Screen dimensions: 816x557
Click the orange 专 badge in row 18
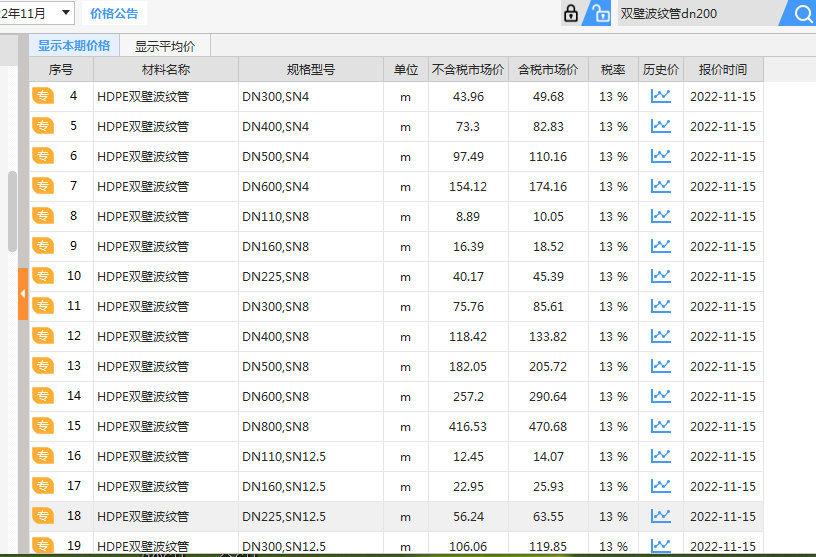pyautogui.click(x=43, y=516)
